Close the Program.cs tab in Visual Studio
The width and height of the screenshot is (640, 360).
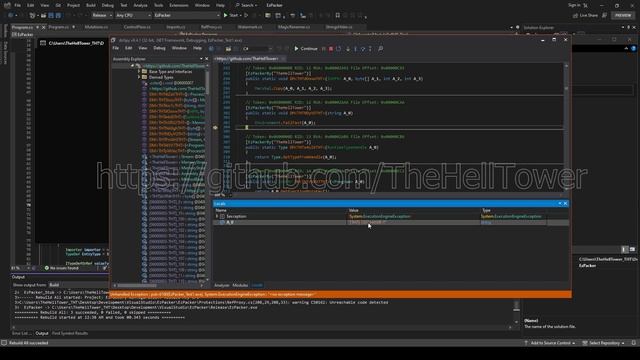[x=44, y=27]
